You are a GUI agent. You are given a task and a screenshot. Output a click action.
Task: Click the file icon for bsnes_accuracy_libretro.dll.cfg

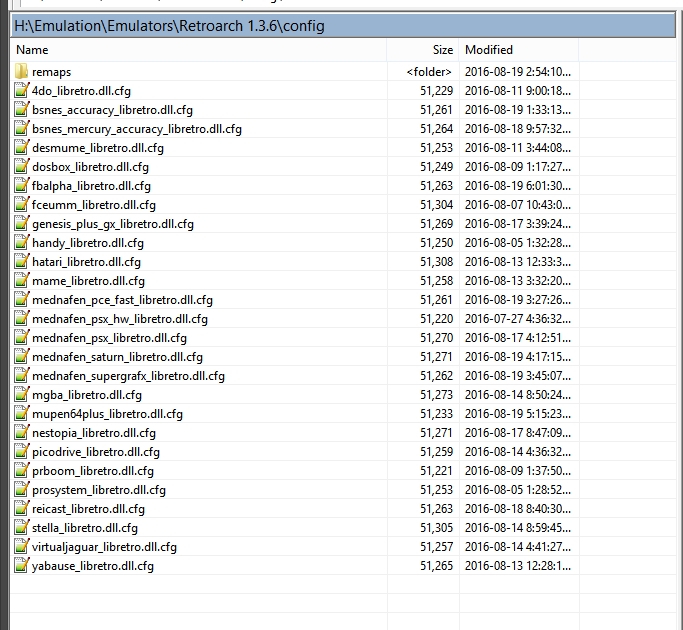21,109
